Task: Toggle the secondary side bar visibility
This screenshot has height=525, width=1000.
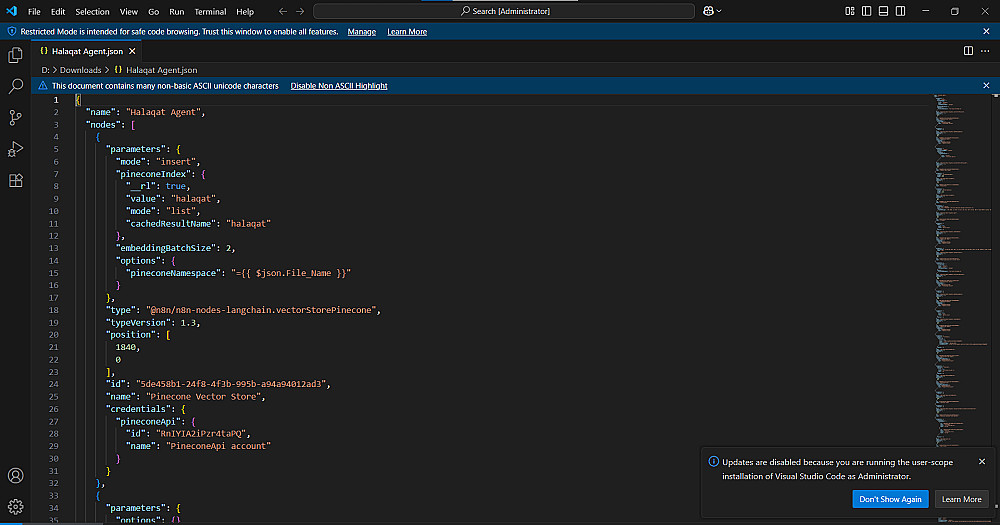Action: pyautogui.click(x=898, y=11)
